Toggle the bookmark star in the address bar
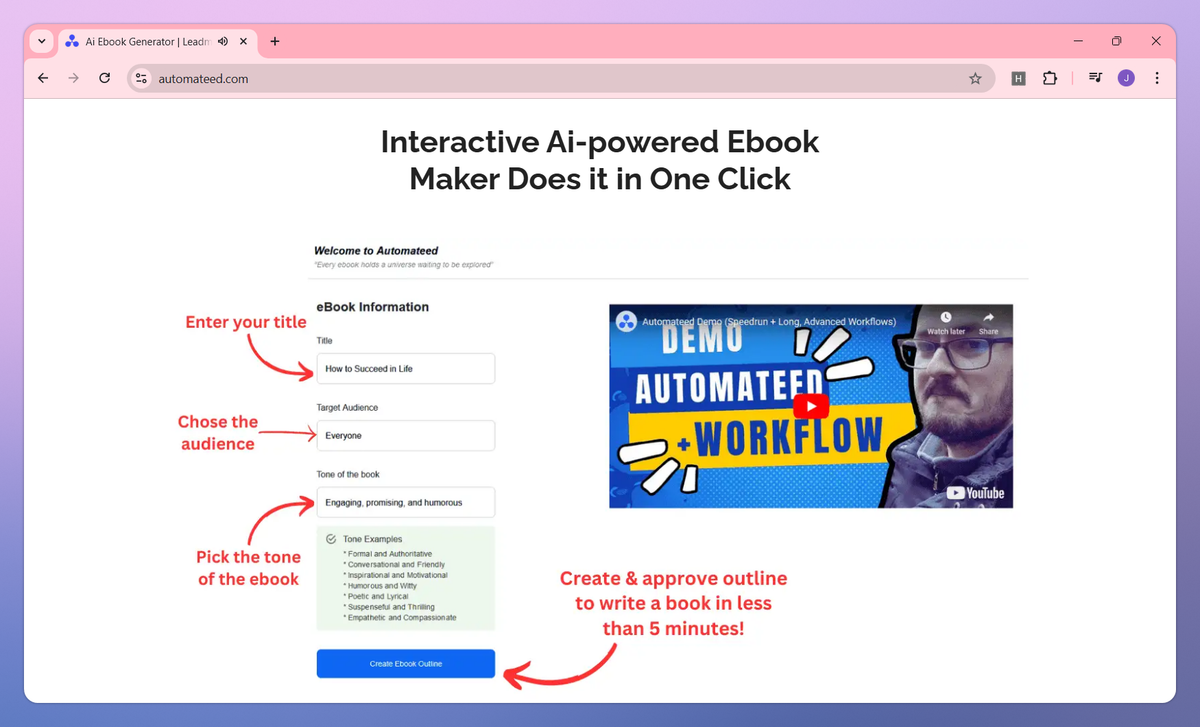1200x727 pixels. click(975, 77)
